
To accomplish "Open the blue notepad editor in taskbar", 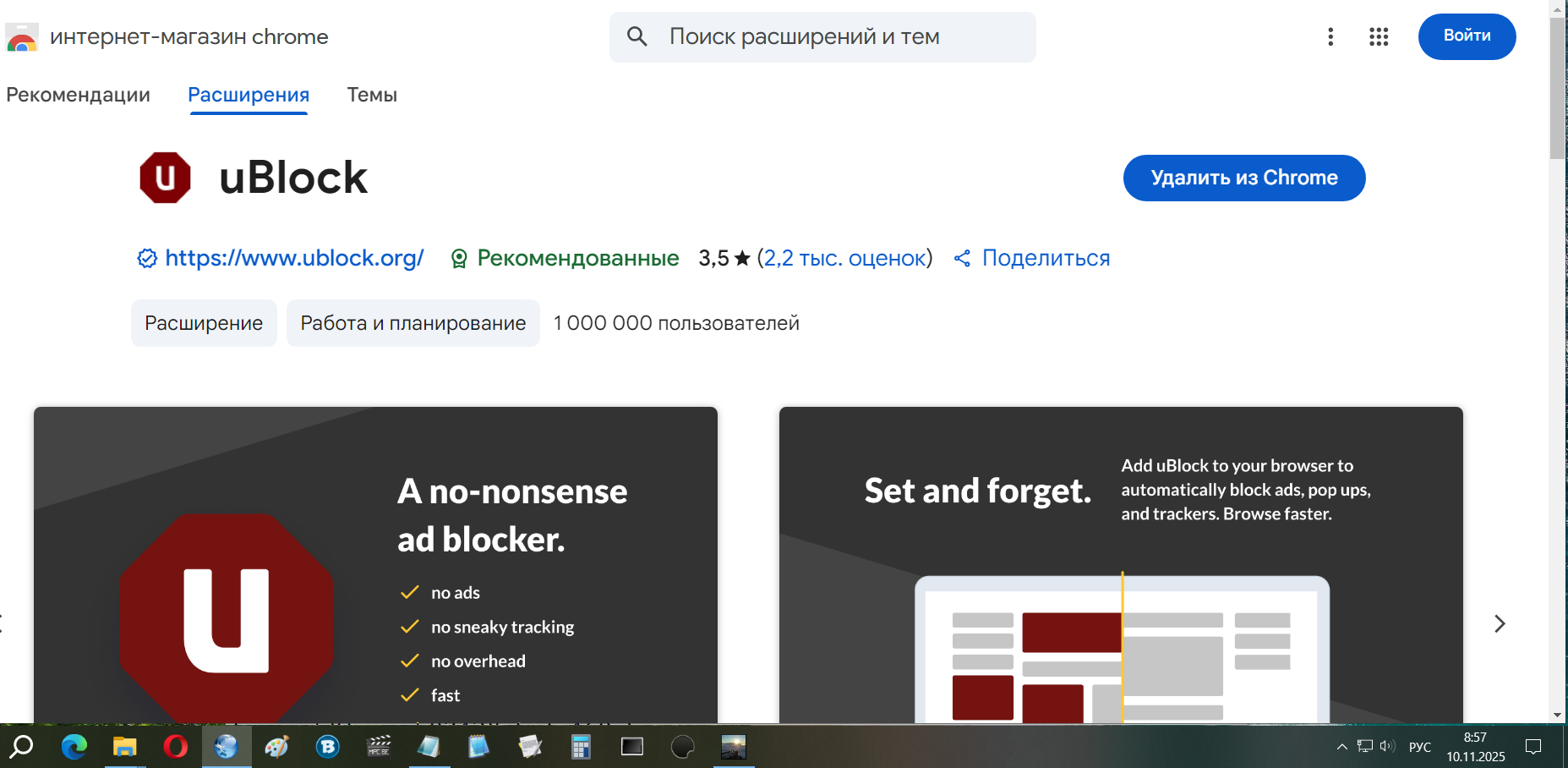I will coord(479,746).
